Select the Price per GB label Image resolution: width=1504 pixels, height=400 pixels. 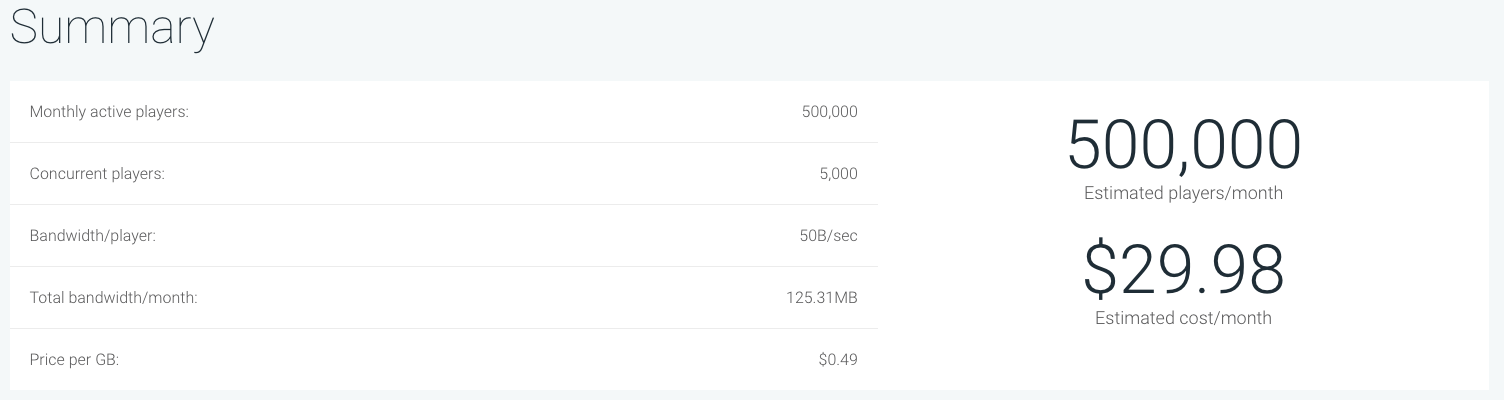coord(74,360)
